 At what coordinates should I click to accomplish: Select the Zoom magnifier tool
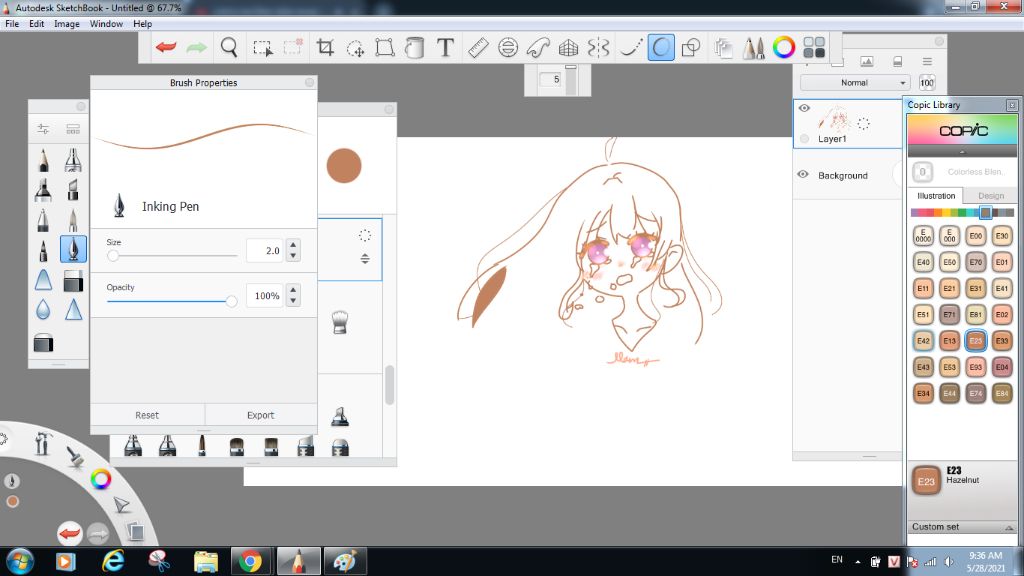tap(229, 47)
